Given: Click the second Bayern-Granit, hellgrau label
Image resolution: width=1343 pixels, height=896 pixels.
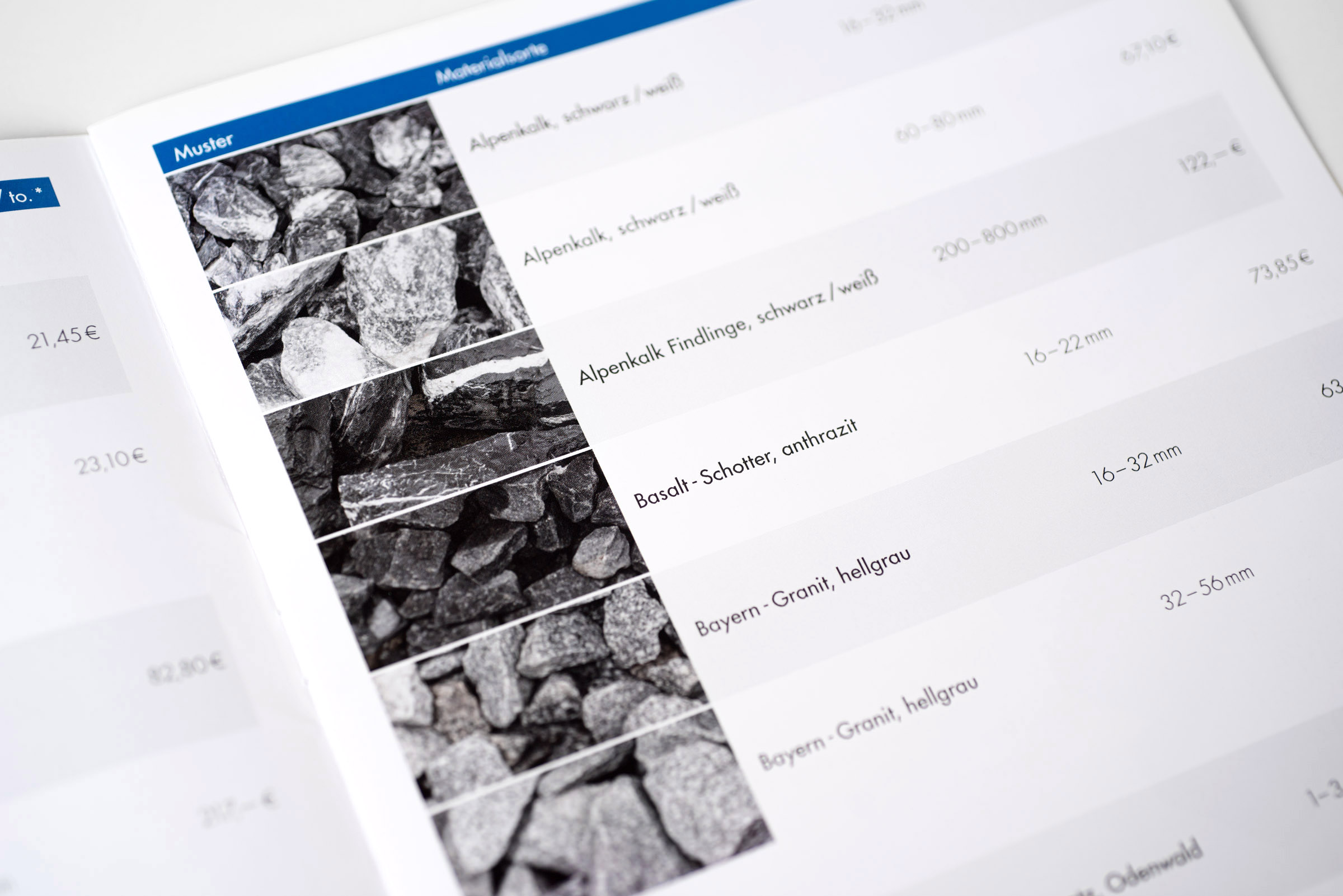Looking at the screenshot, I should (868, 723).
